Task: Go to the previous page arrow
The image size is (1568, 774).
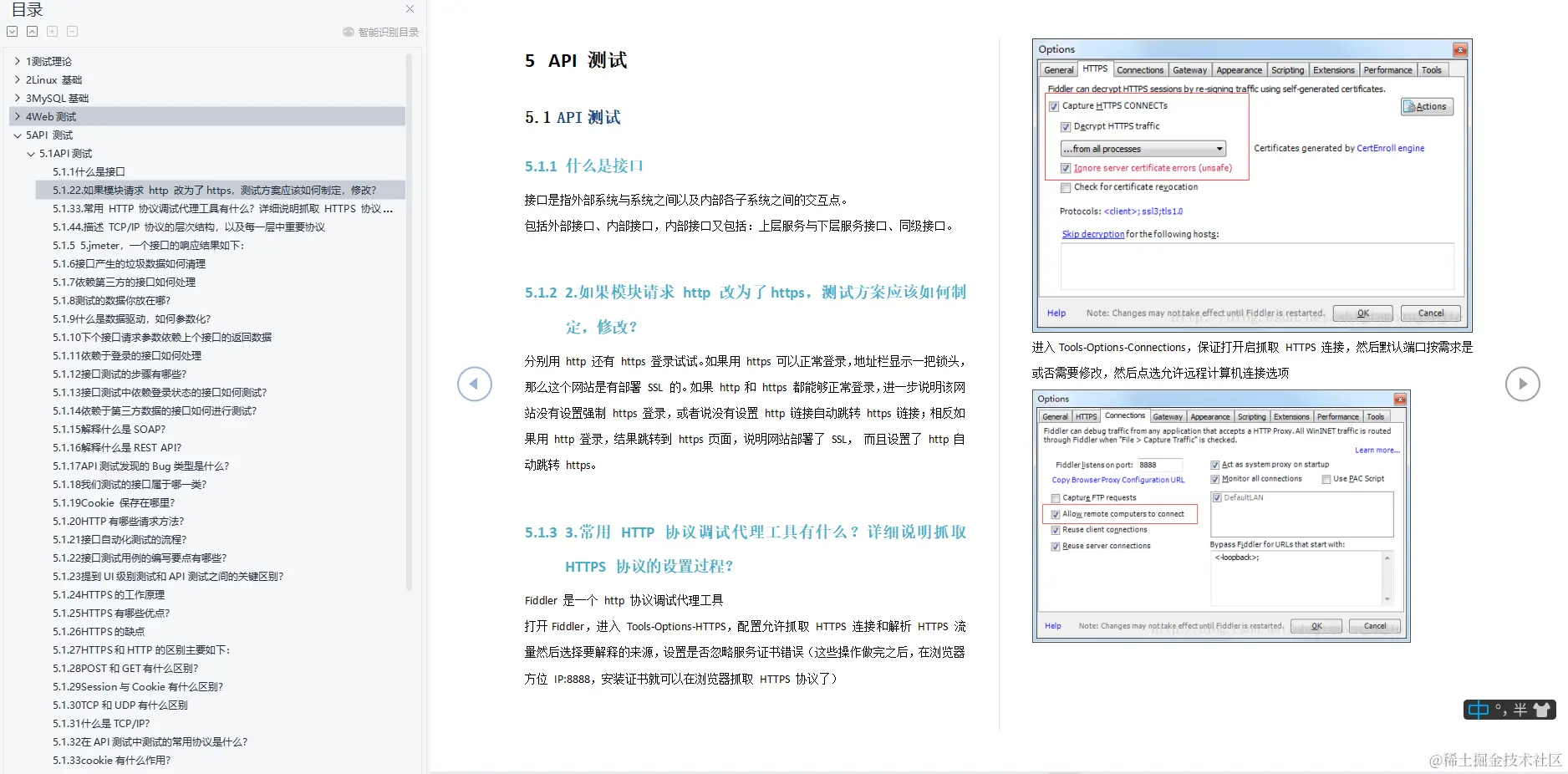Action: 475,384
